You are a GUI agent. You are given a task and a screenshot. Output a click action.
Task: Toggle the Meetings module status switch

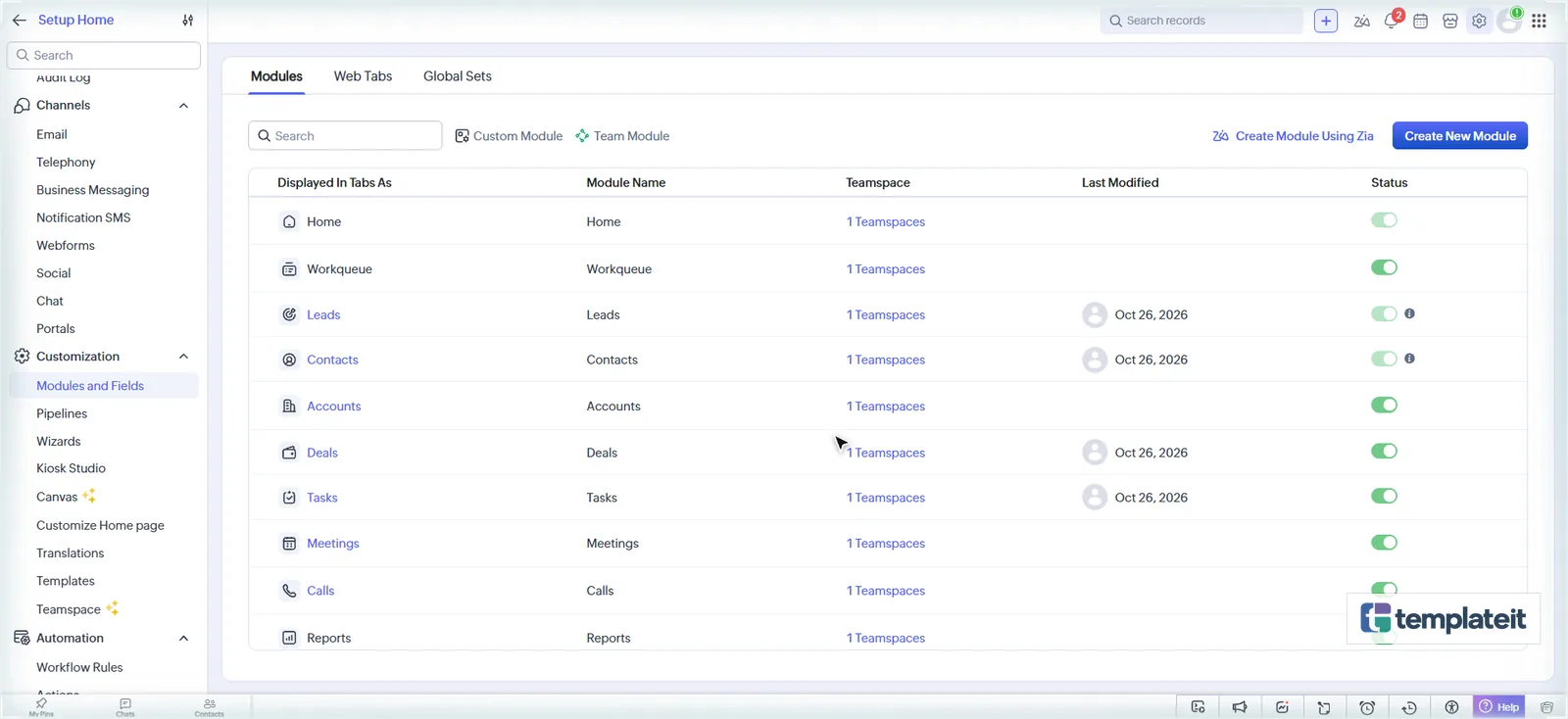(x=1384, y=543)
